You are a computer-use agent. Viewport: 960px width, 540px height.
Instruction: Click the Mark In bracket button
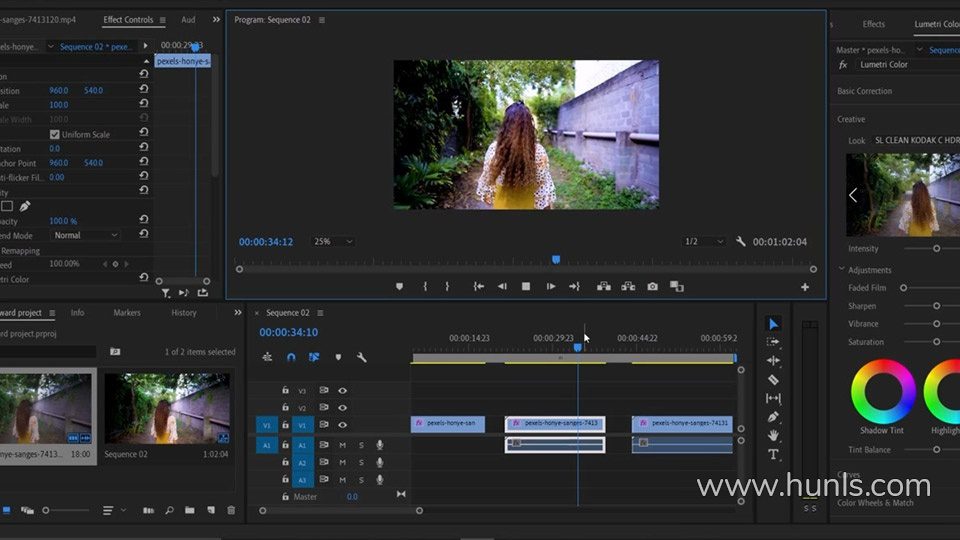click(425, 286)
